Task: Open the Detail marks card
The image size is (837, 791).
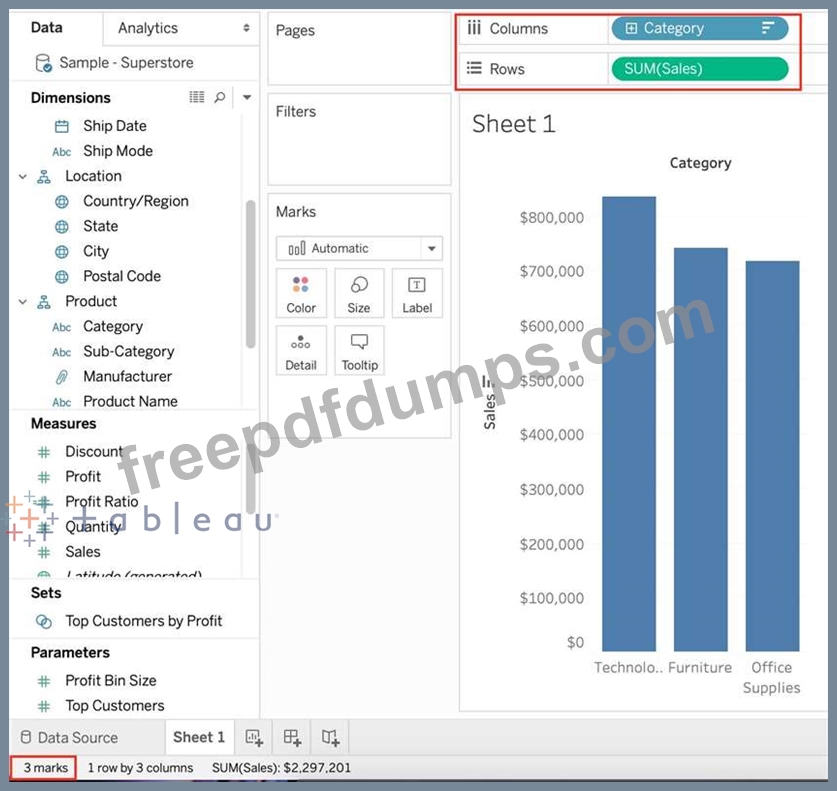Action: [301, 351]
